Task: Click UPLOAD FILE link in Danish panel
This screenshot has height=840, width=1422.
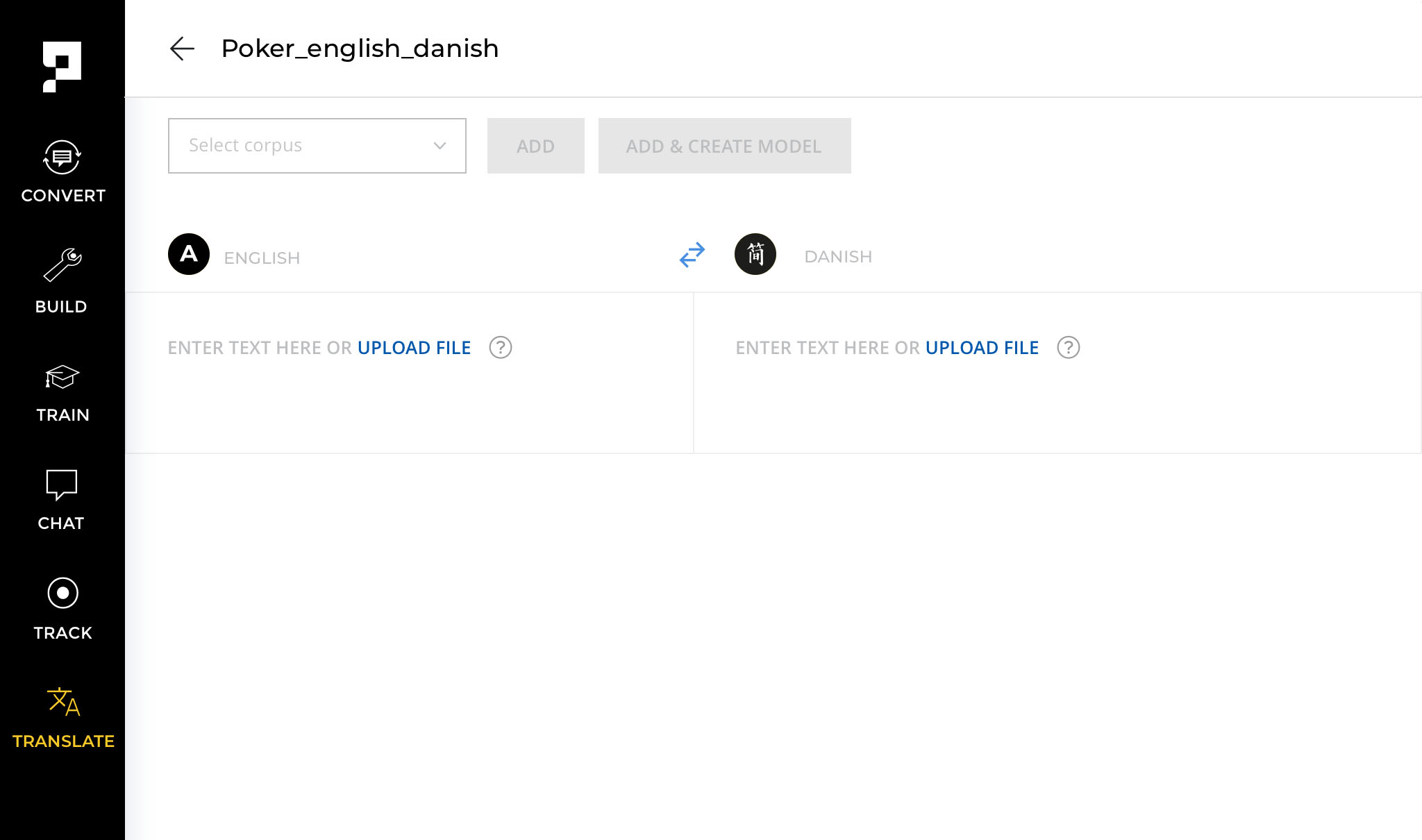Action: (982, 348)
